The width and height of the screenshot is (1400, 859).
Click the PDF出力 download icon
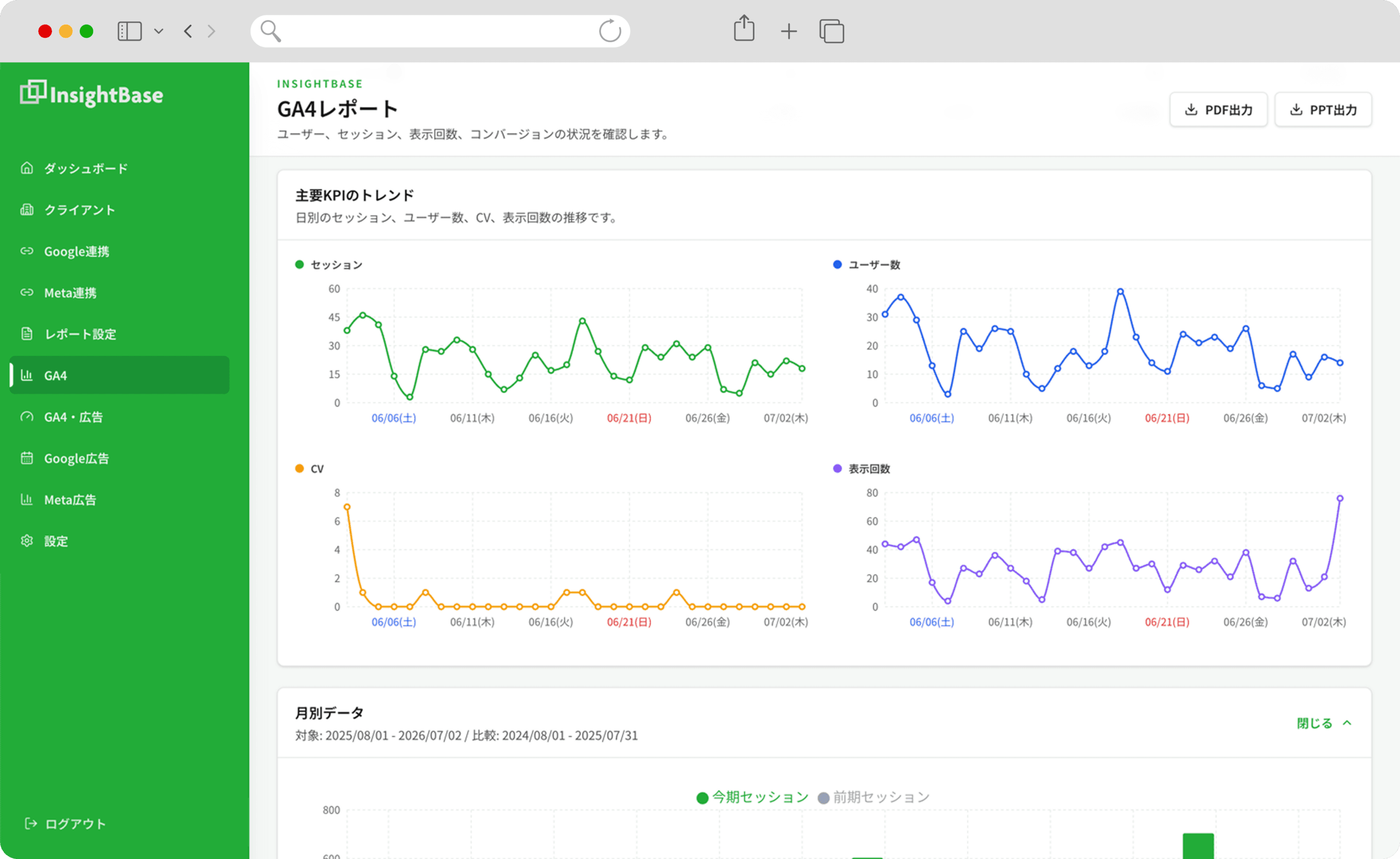coord(1191,110)
